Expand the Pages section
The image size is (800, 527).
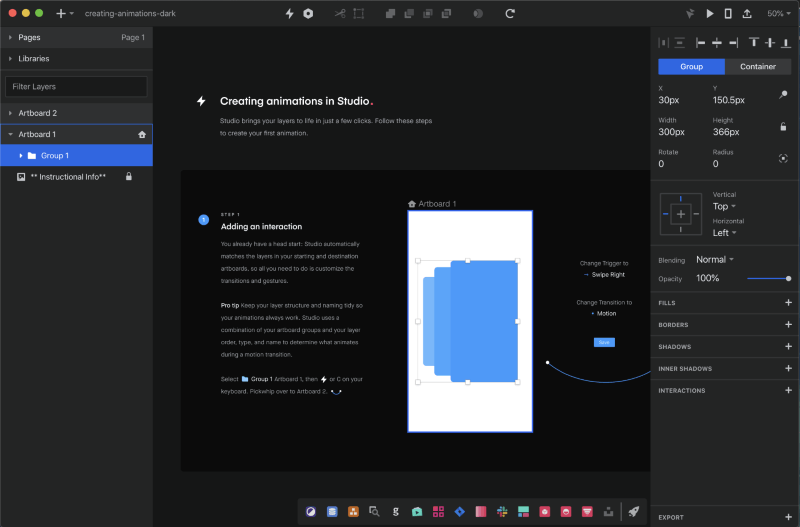point(10,37)
